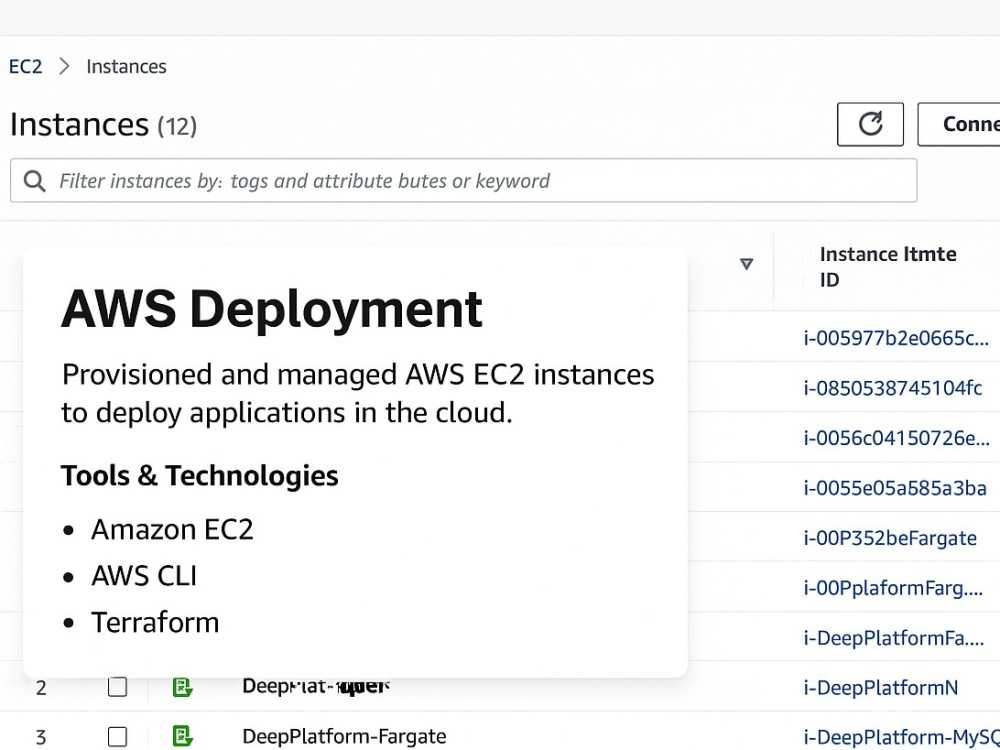Open the column sort dropdown triangle
The width and height of the screenshot is (1000, 750).
pyautogui.click(x=746, y=263)
